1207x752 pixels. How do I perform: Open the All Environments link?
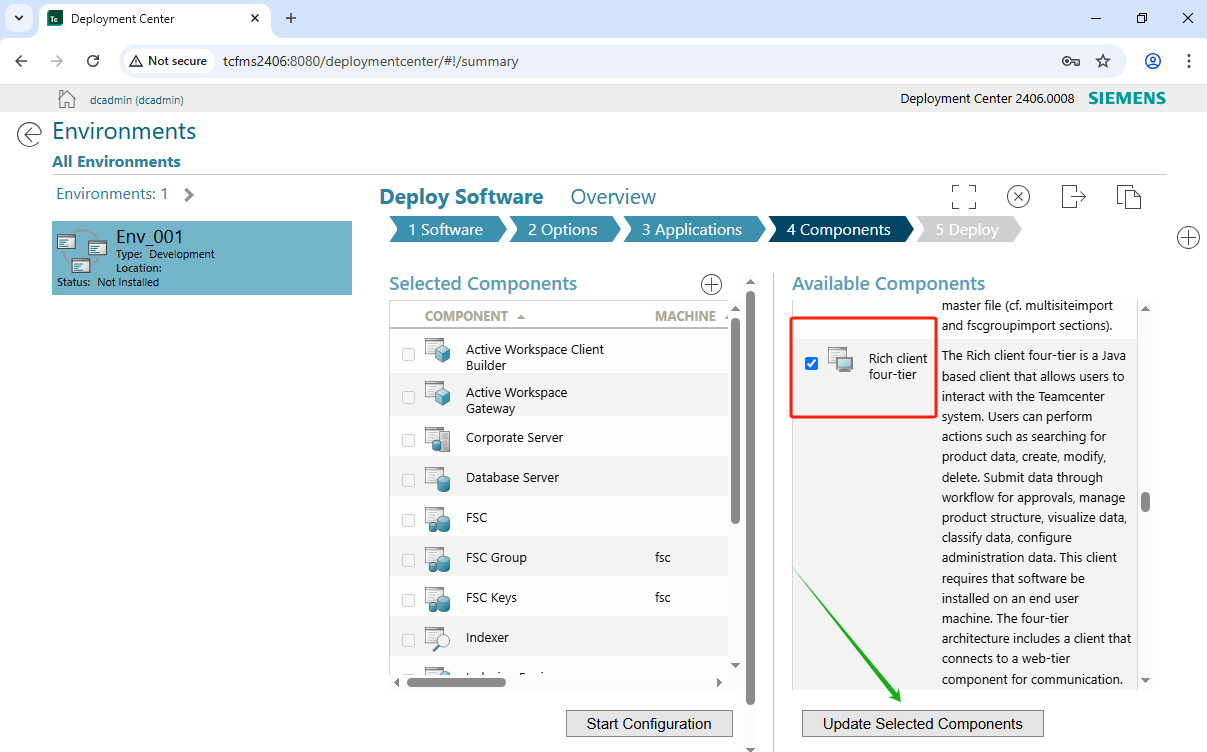click(116, 162)
